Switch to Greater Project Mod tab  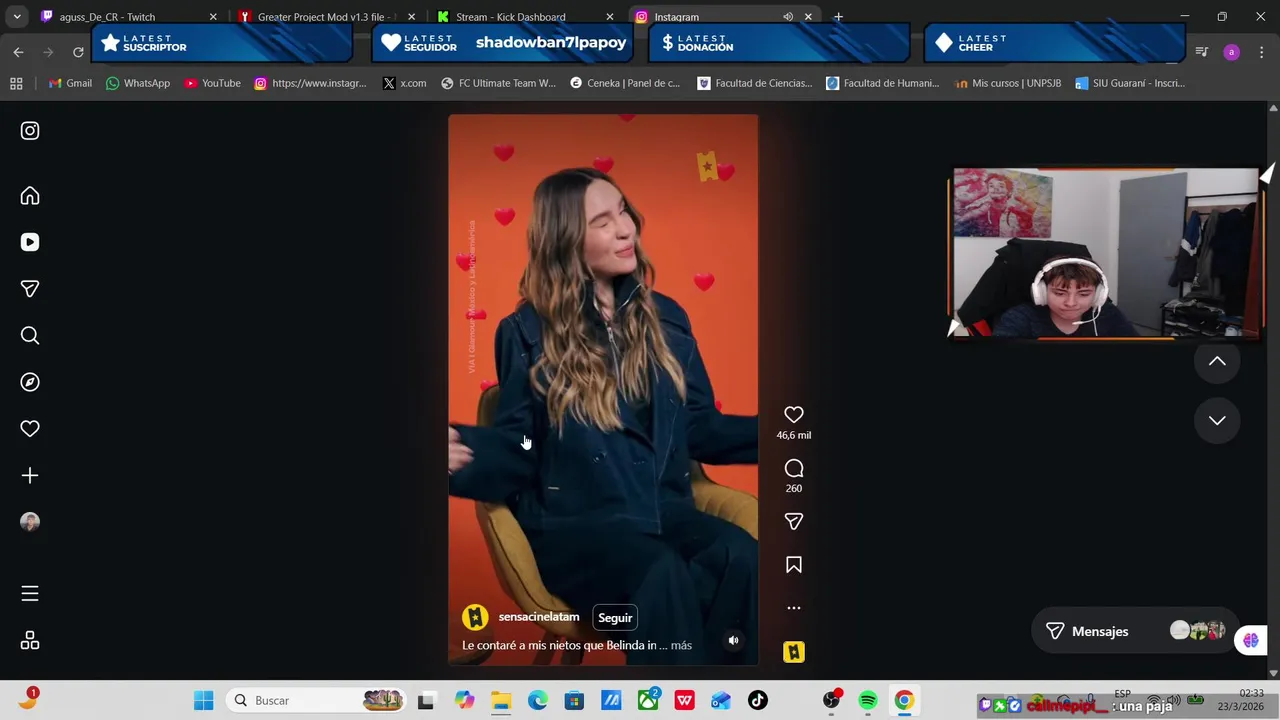click(x=325, y=17)
